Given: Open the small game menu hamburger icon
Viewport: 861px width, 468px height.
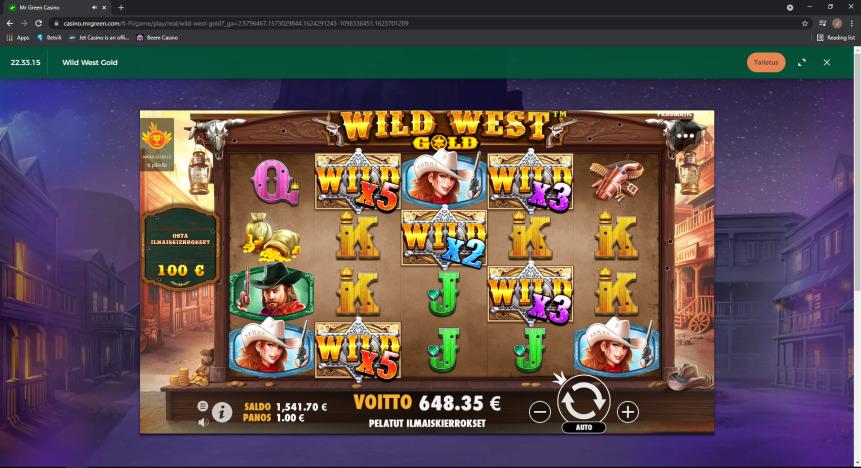Looking at the screenshot, I should point(203,406).
